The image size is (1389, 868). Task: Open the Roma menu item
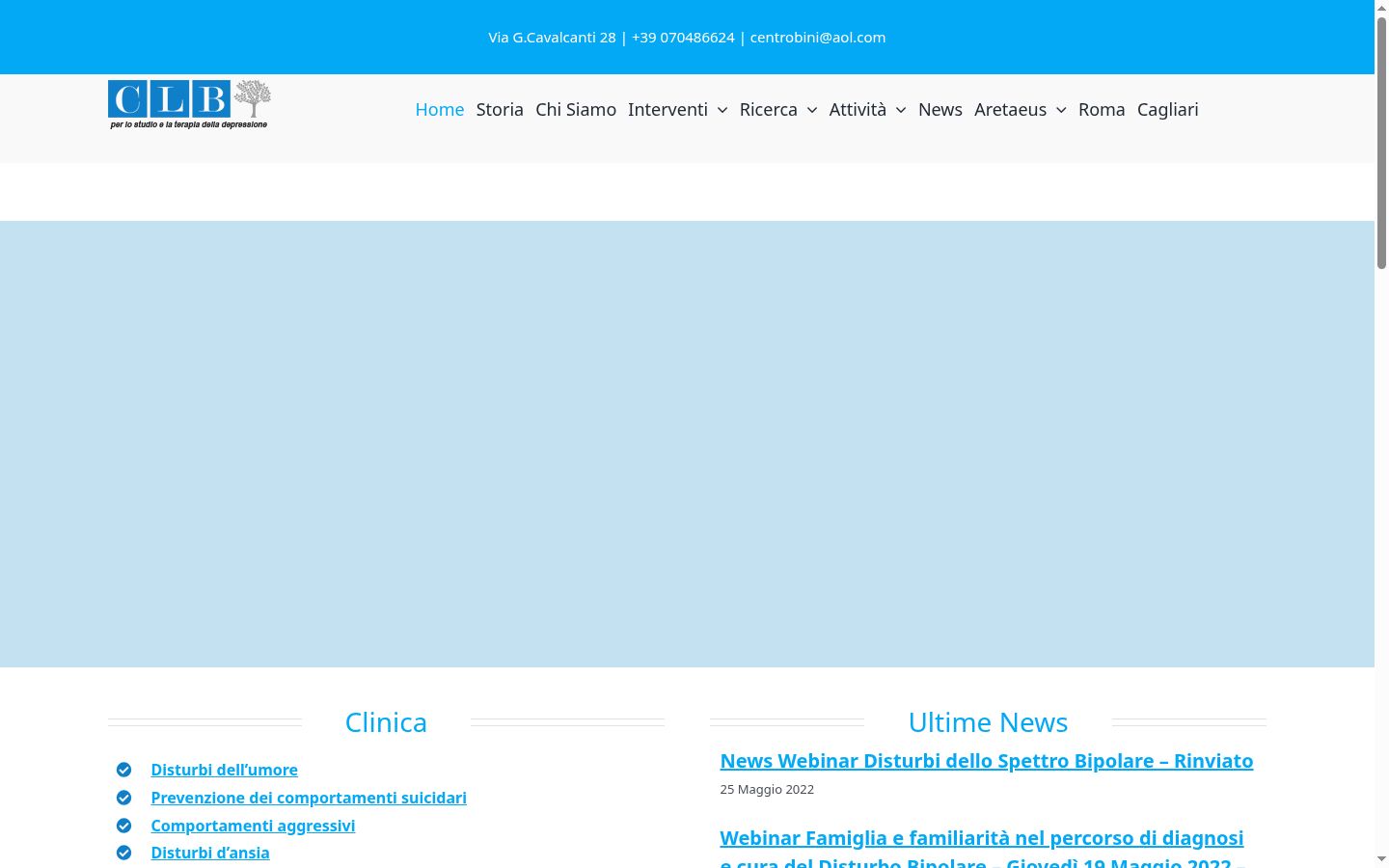pyautogui.click(x=1102, y=110)
